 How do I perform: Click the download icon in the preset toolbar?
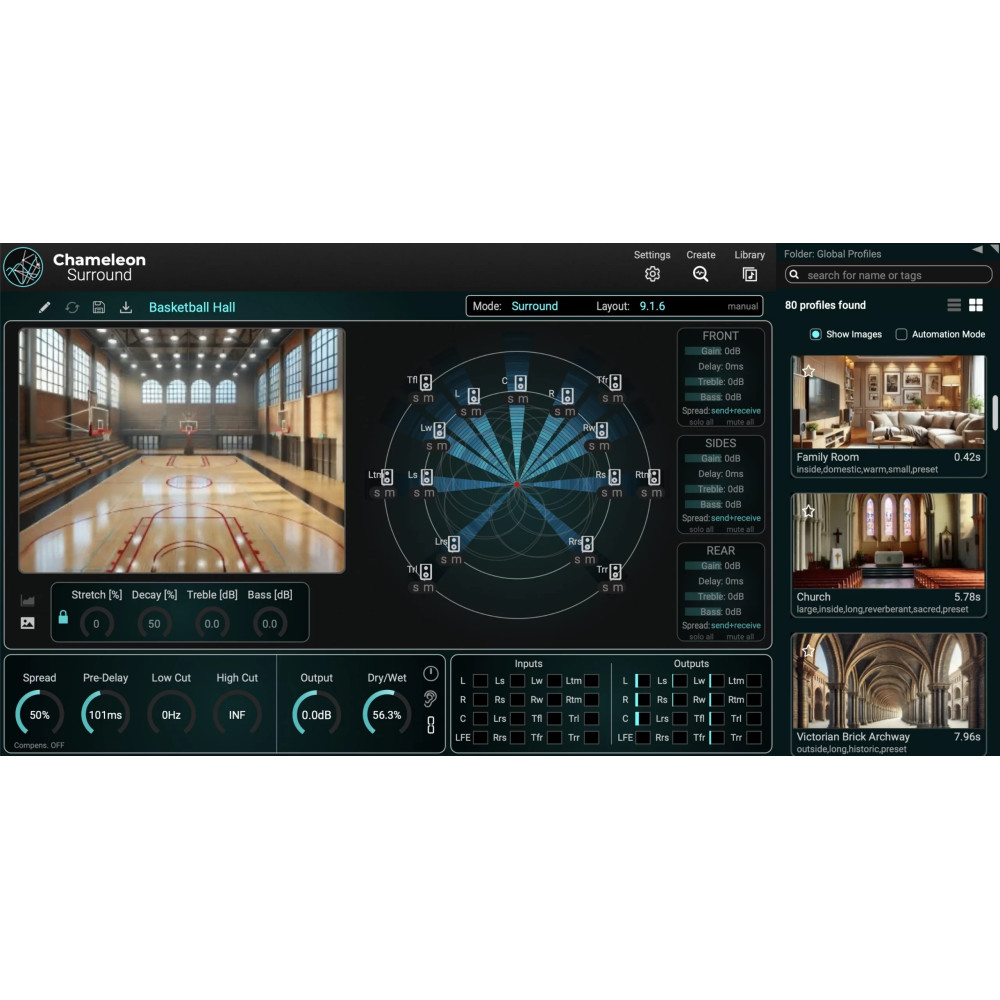point(126,307)
